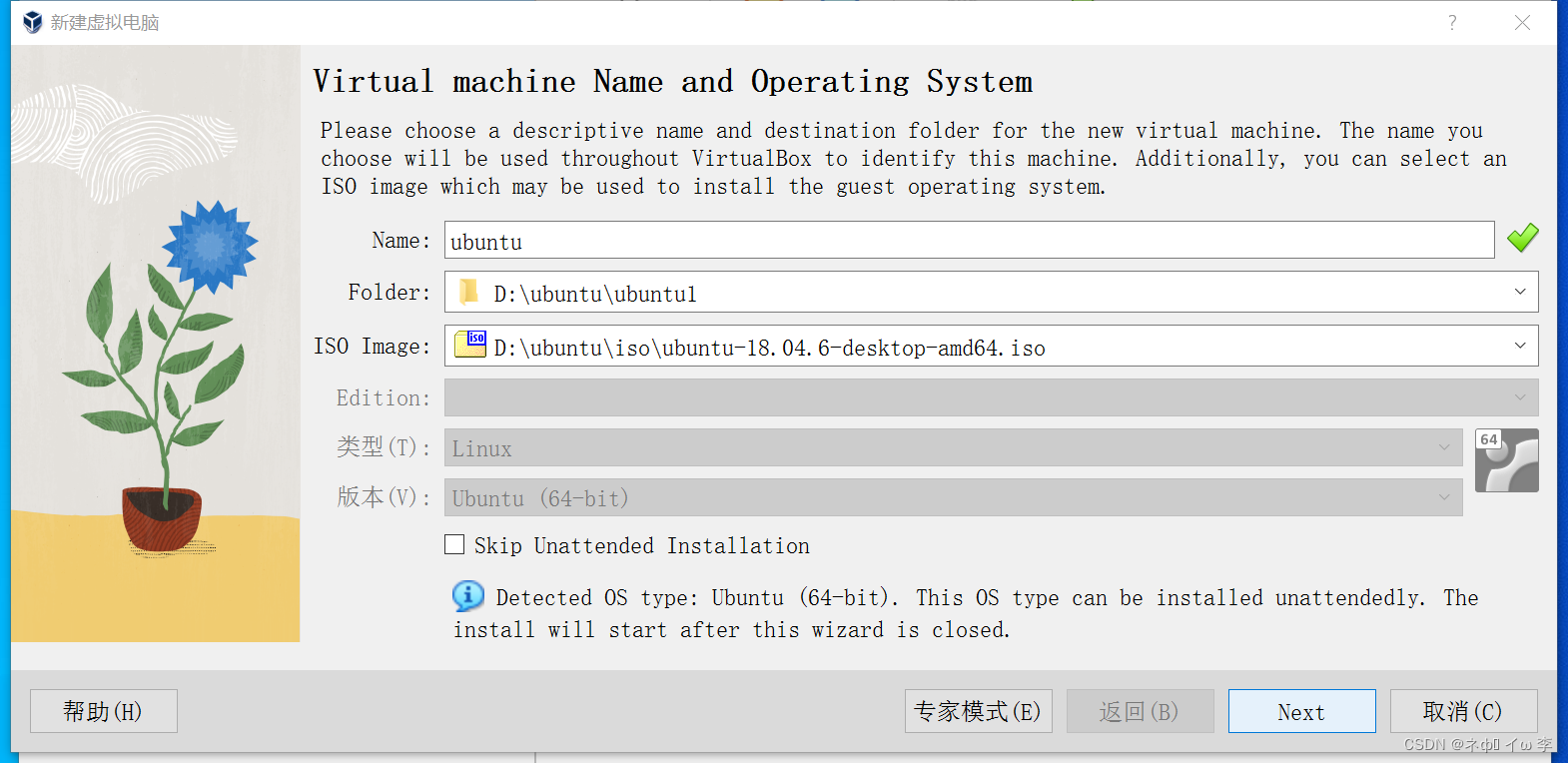The height and width of the screenshot is (763, 1568).
Task: Click the blue information icon near Detected OS
Action: (468, 596)
